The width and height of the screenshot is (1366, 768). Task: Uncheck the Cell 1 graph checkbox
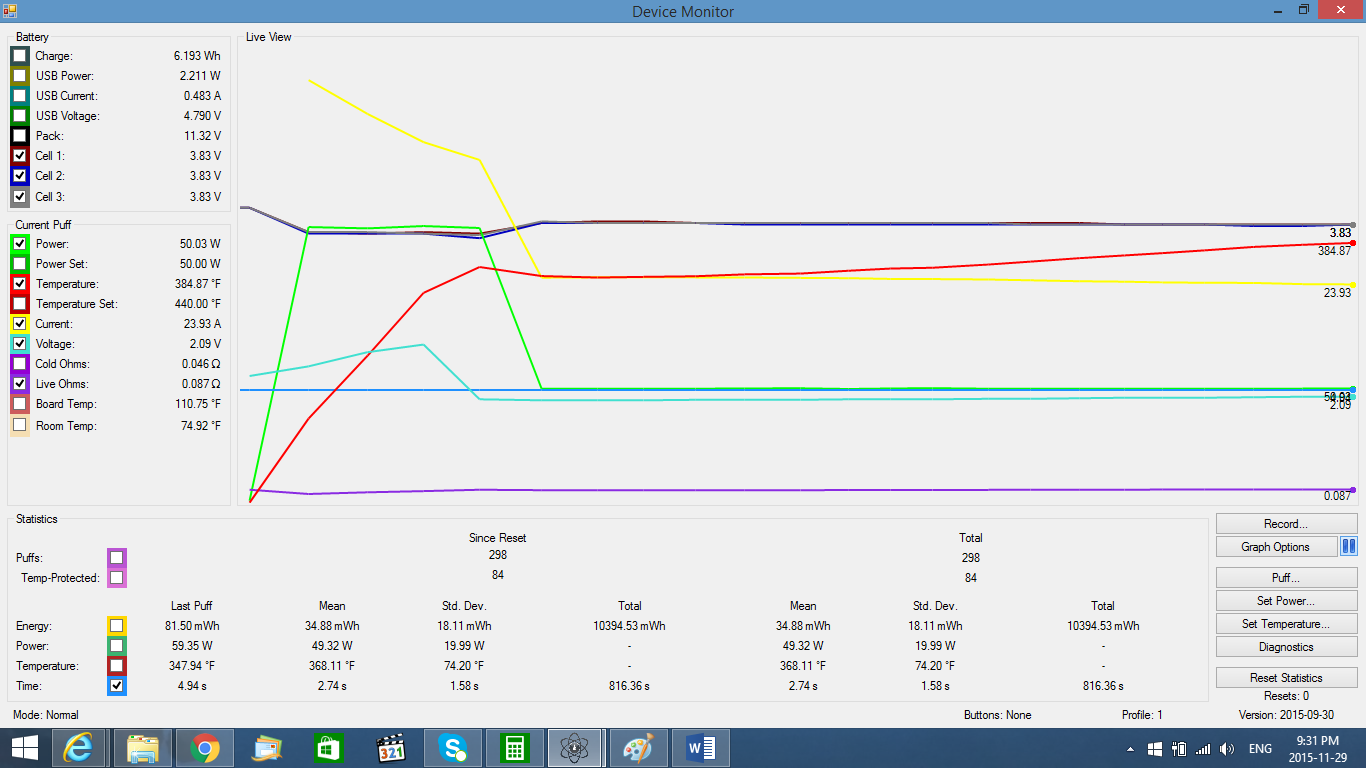(x=20, y=156)
